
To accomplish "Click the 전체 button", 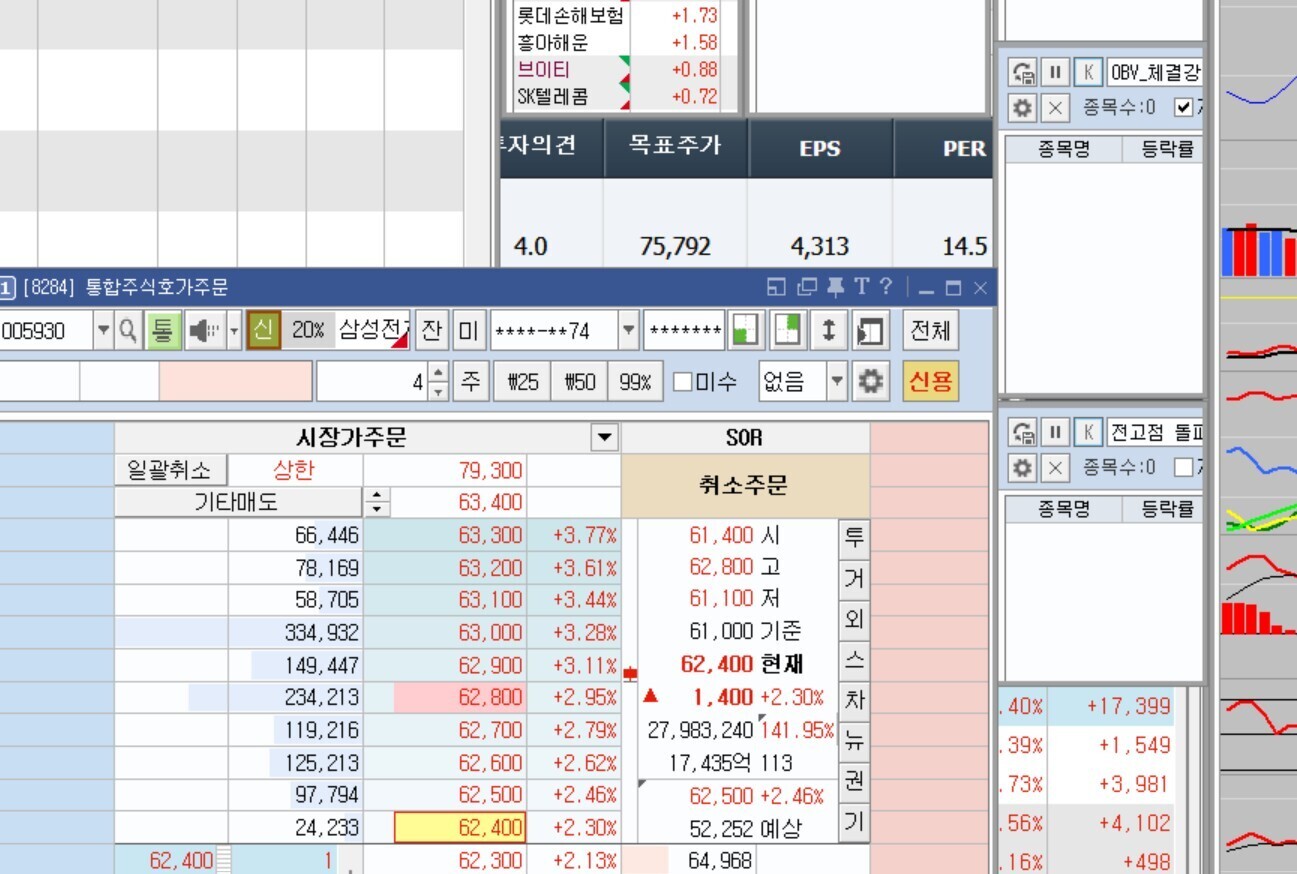I will click(931, 330).
